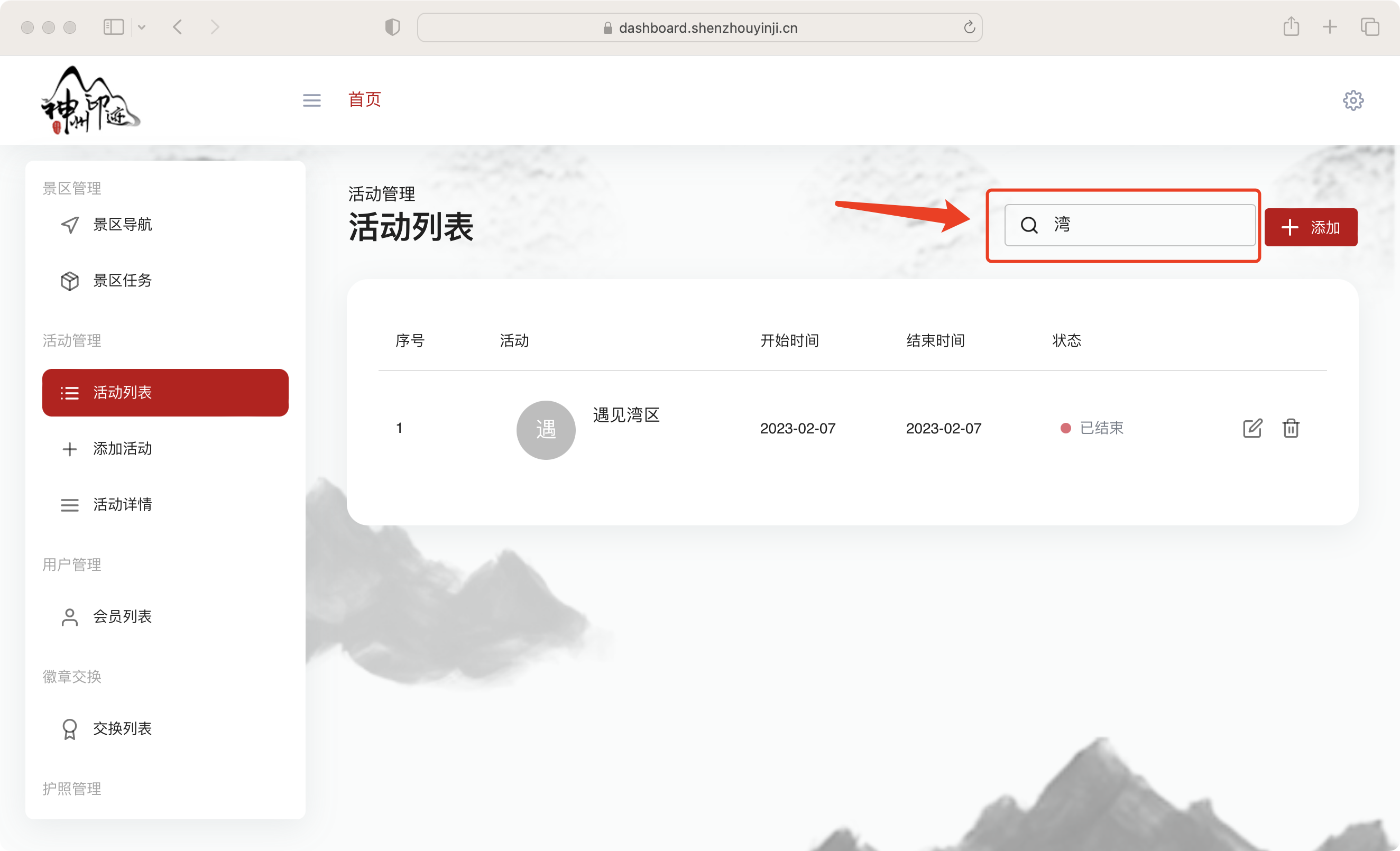Select the 首页 tab
The width and height of the screenshot is (1400, 851).
click(364, 99)
